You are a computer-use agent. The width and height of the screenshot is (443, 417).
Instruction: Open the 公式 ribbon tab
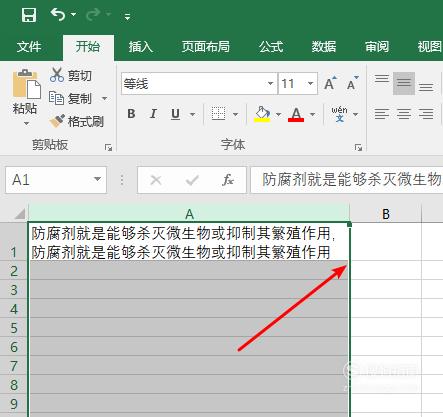(x=271, y=47)
